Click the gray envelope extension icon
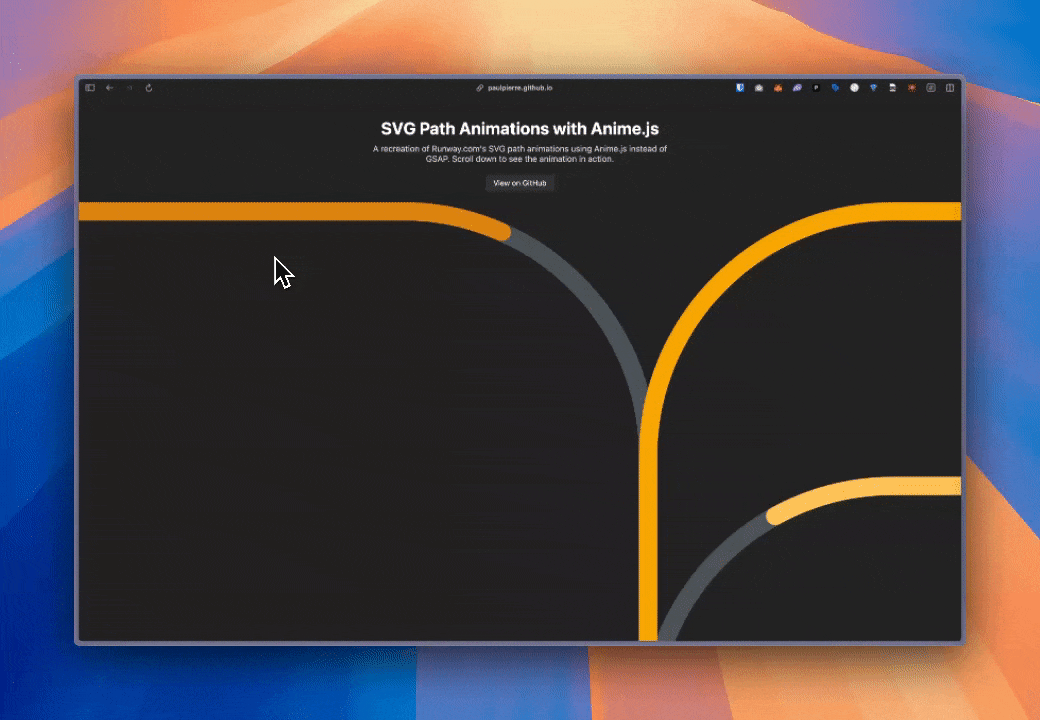 click(759, 88)
